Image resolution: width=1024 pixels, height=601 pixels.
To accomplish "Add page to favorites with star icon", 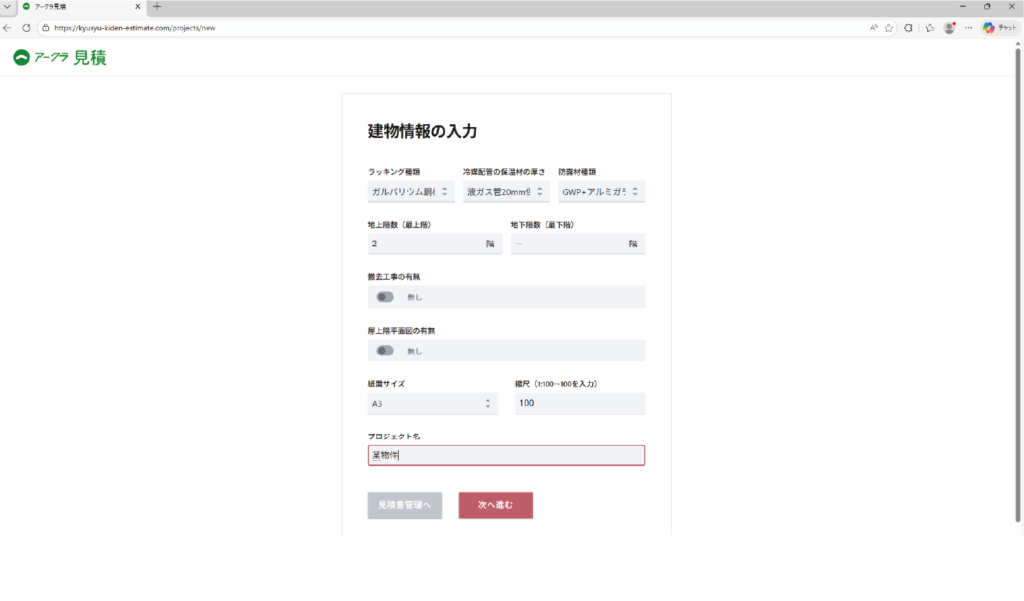I will point(889,28).
